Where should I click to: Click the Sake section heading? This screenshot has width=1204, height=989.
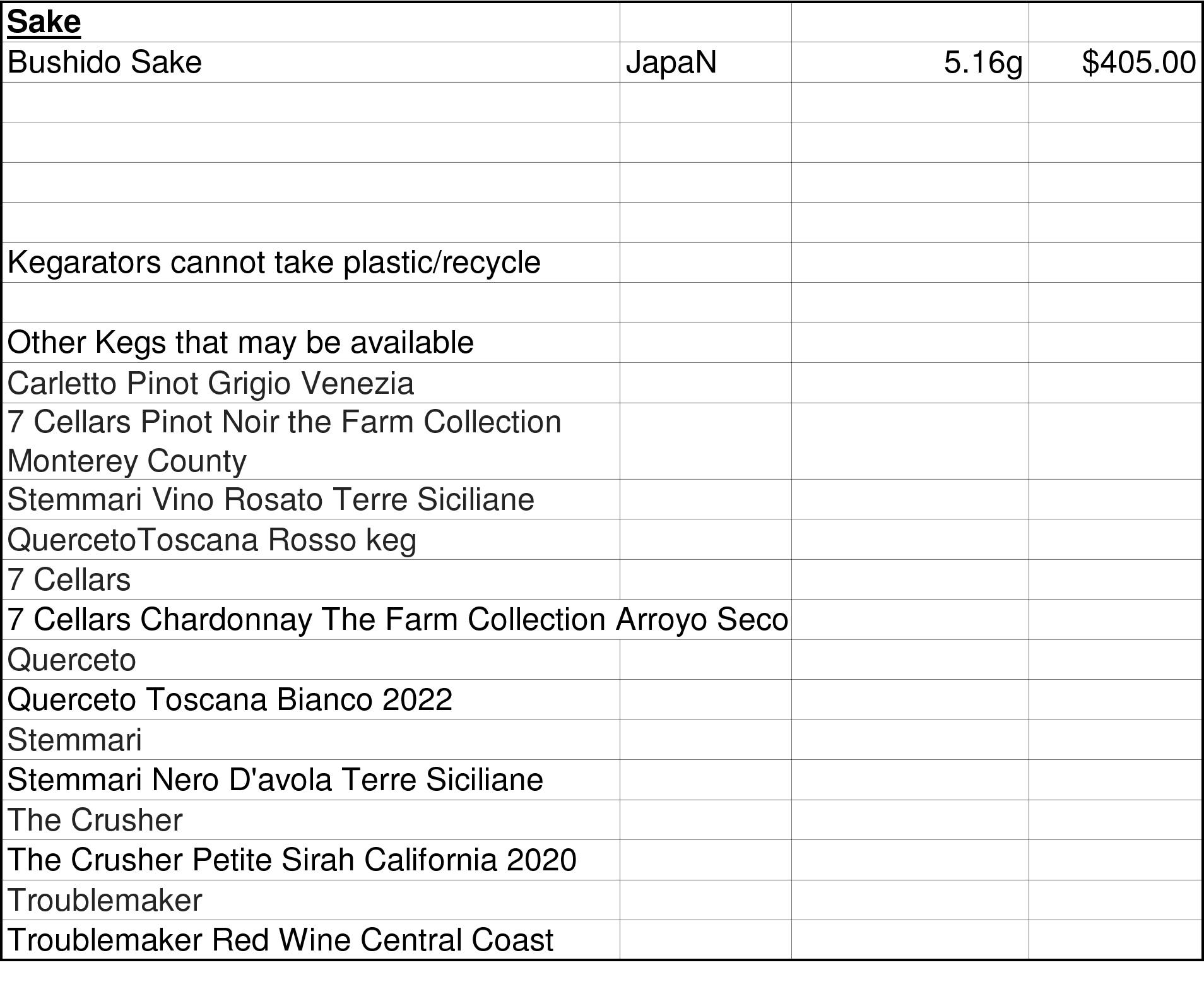click(x=44, y=23)
